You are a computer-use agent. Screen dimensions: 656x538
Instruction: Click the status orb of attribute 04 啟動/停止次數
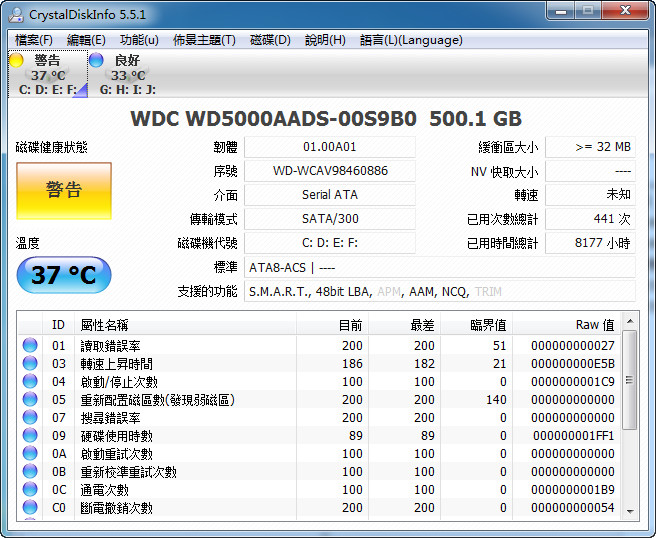30,381
